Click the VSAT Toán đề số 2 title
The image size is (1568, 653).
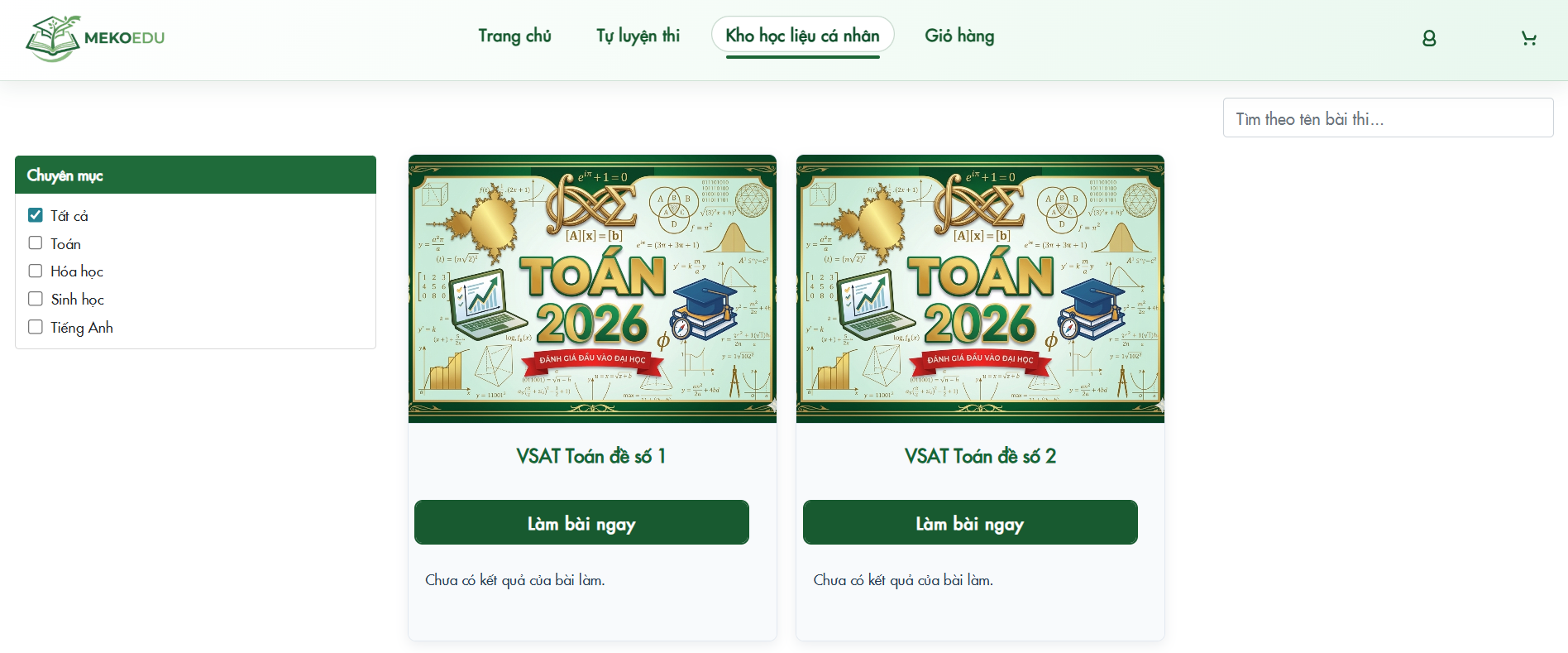pyautogui.click(x=980, y=456)
